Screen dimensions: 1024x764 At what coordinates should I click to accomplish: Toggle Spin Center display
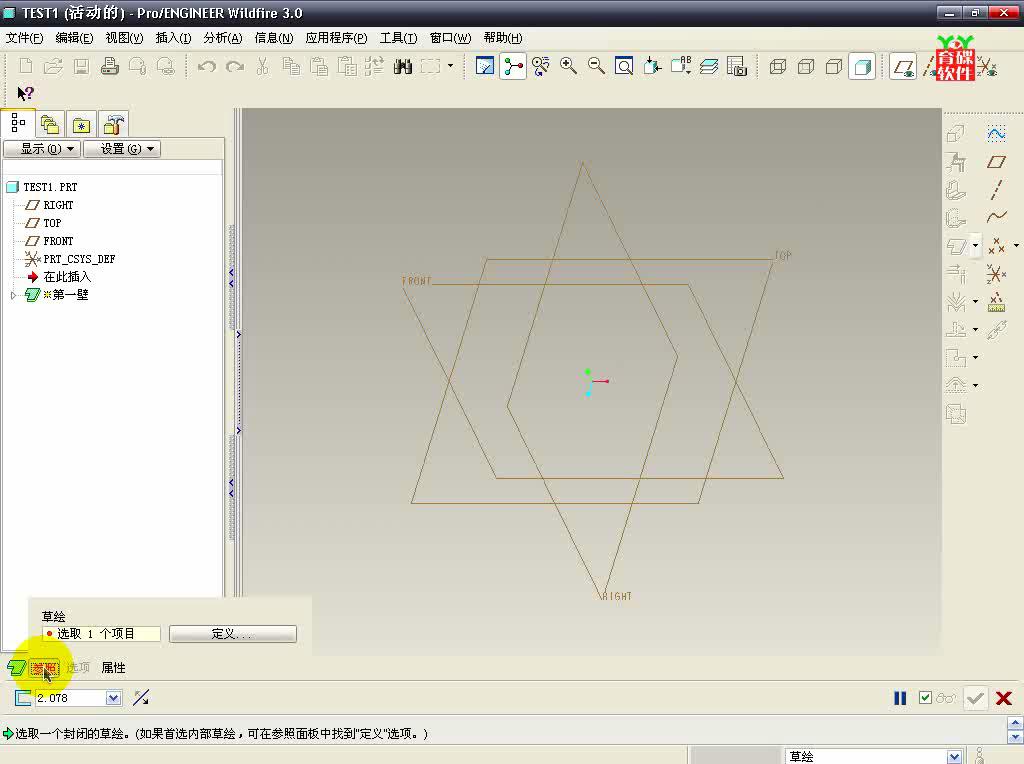coord(513,66)
